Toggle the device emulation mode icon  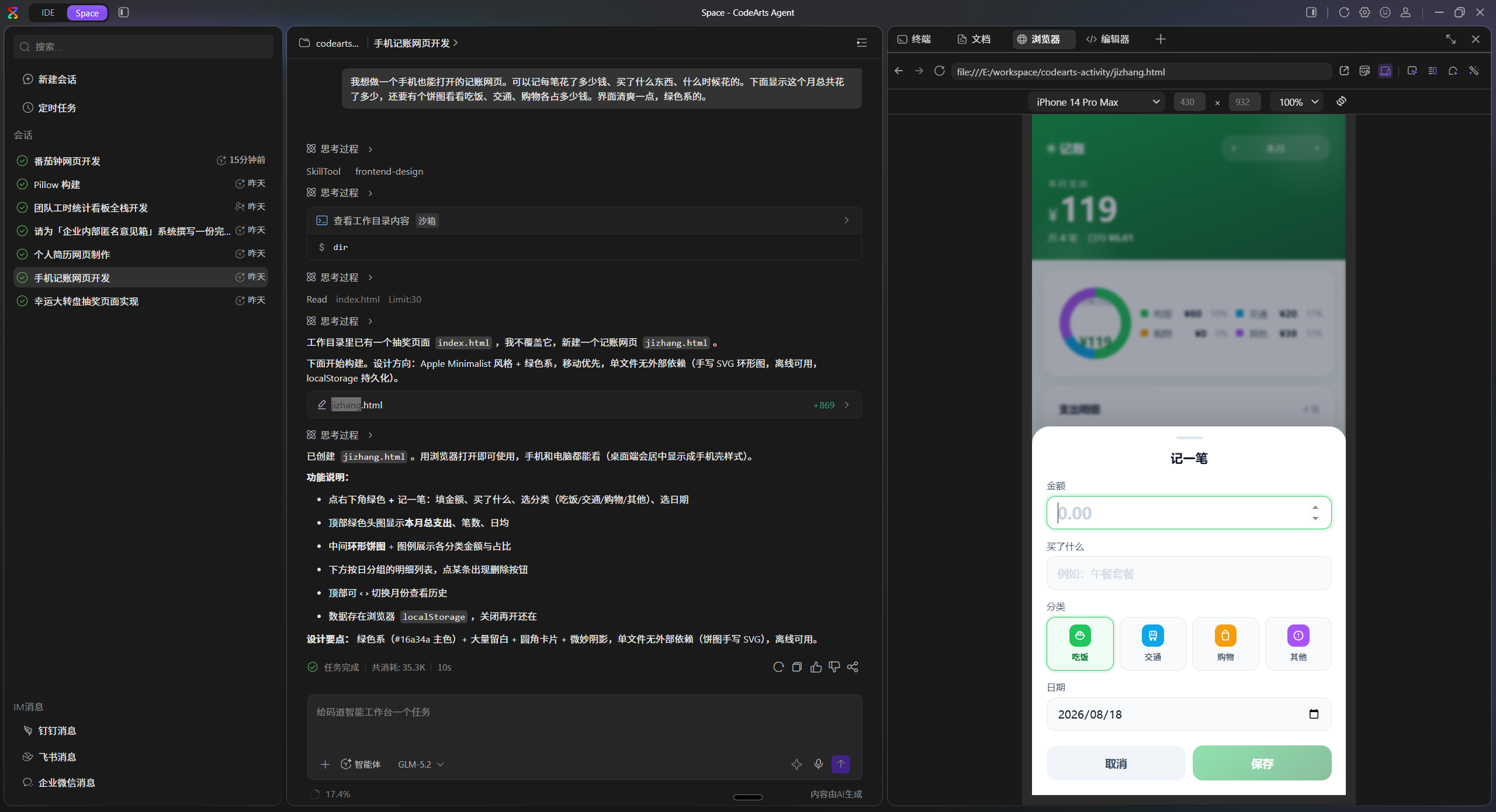tap(1385, 71)
